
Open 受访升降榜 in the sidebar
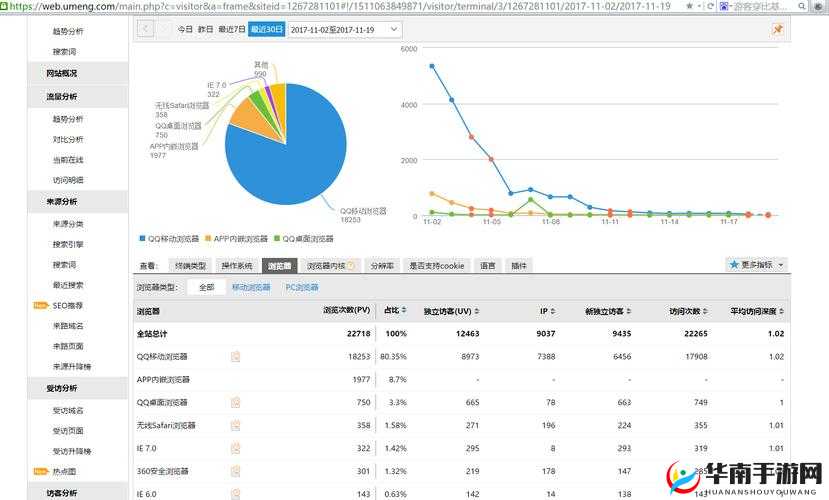pyautogui.click(x=72, y=451)
